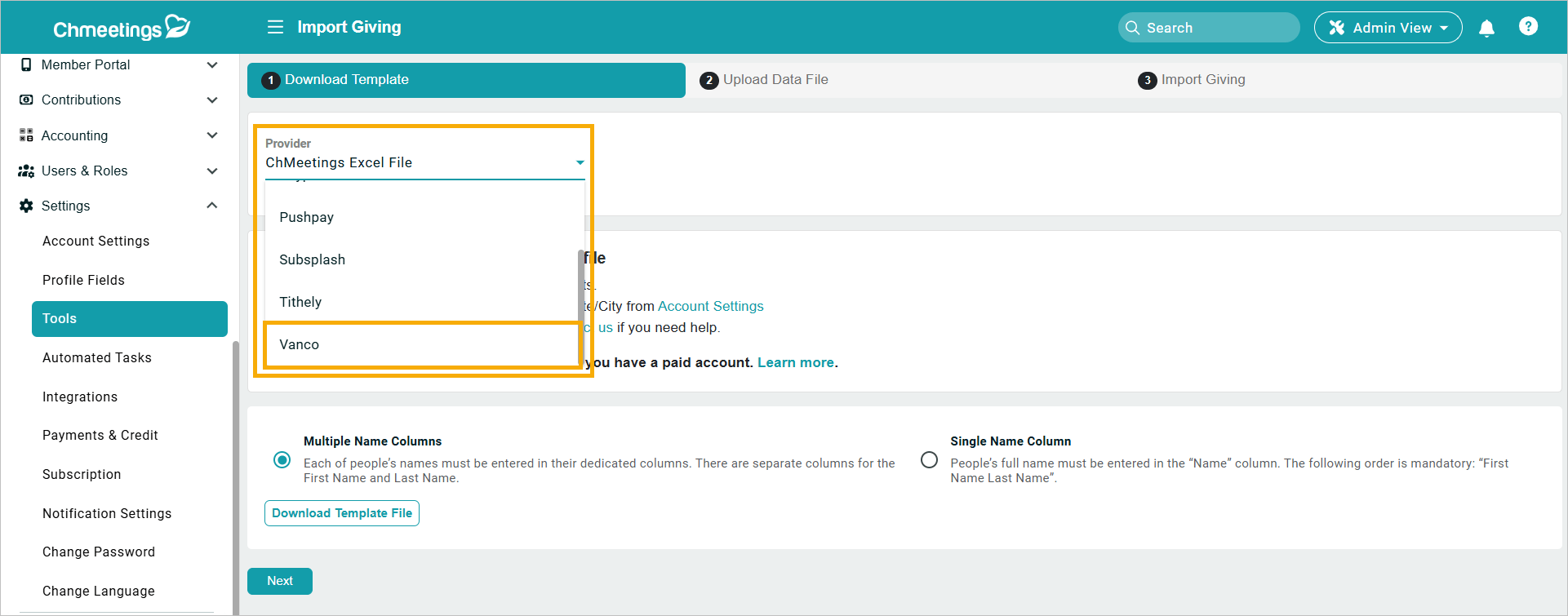This screenshot has width=1568, height=616.
Task: Click the Single Name Column heading
Action: point(1011,441)
